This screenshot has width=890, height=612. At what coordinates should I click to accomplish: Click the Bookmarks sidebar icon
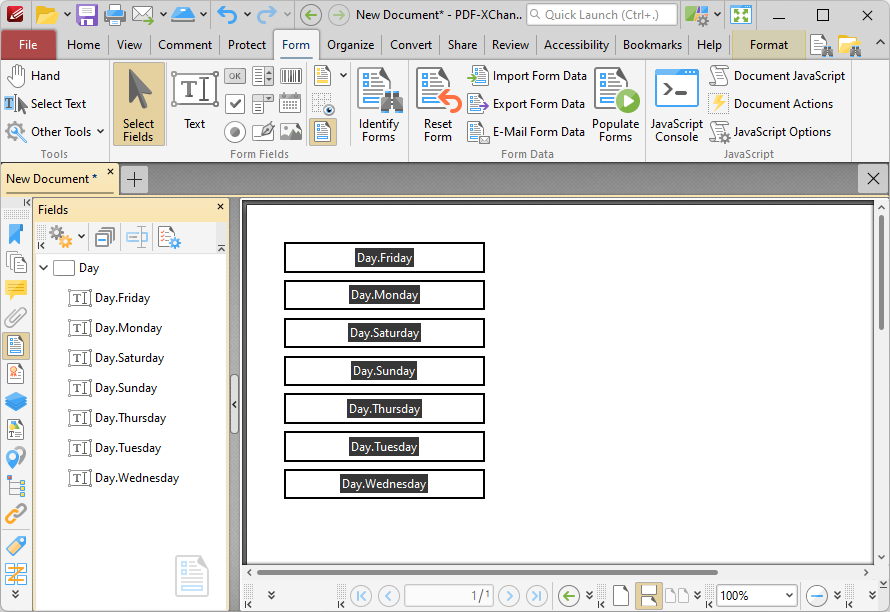click(16, 234)
